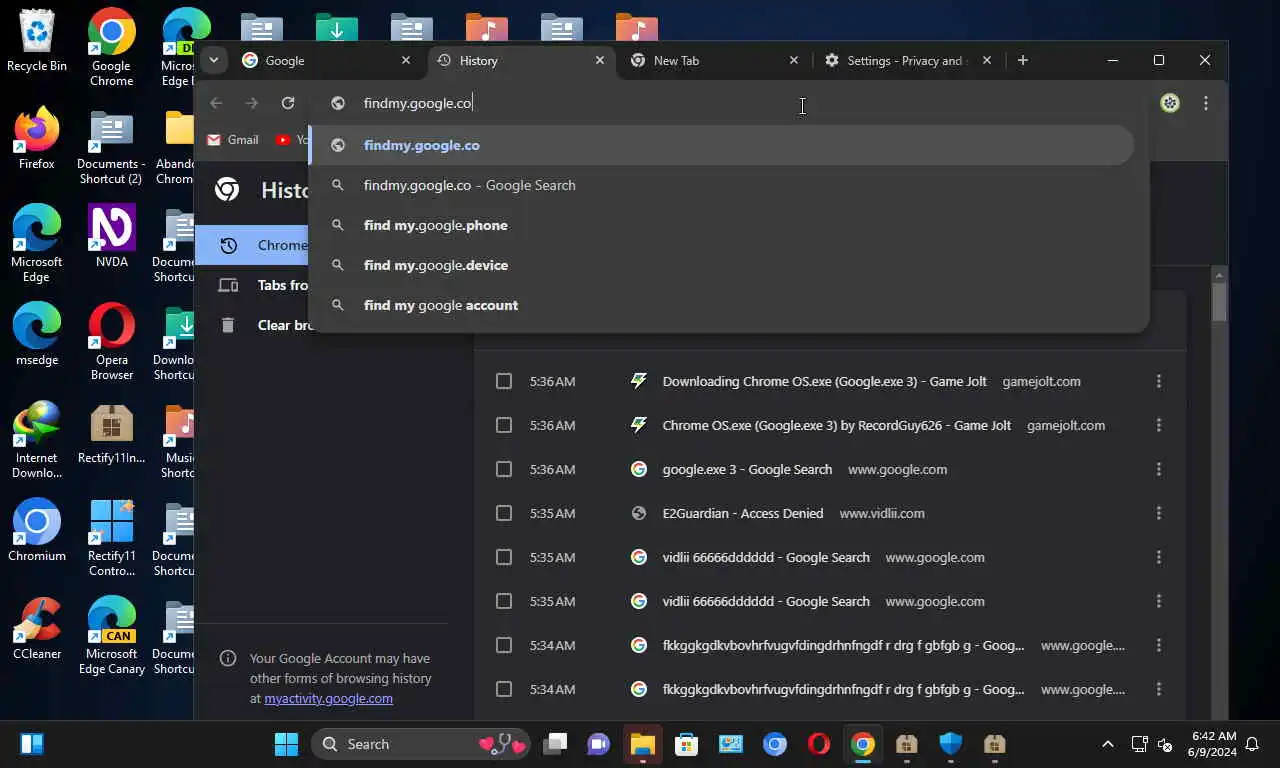Open Recycle Bin desktop icon

pos(37,42)
